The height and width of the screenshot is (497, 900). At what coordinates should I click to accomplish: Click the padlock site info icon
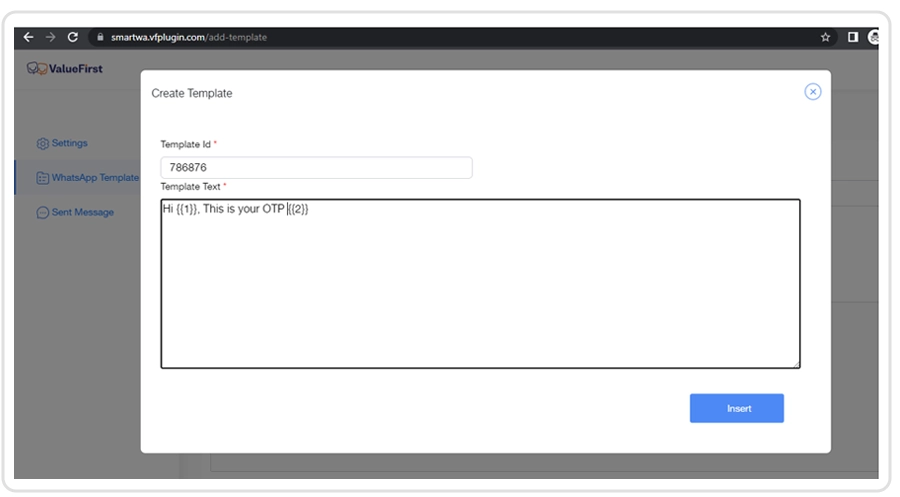coord(99,37)
